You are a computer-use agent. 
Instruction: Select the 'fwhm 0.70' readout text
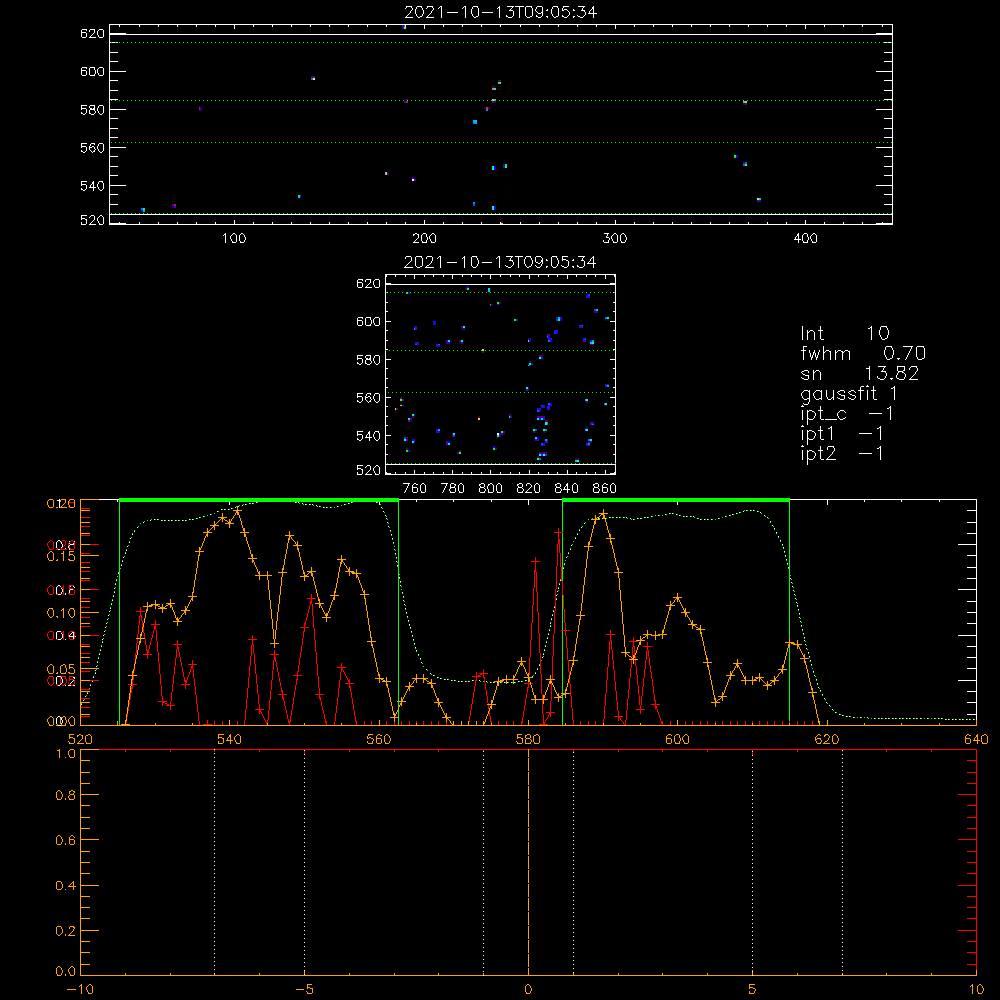tap(863, 353)
